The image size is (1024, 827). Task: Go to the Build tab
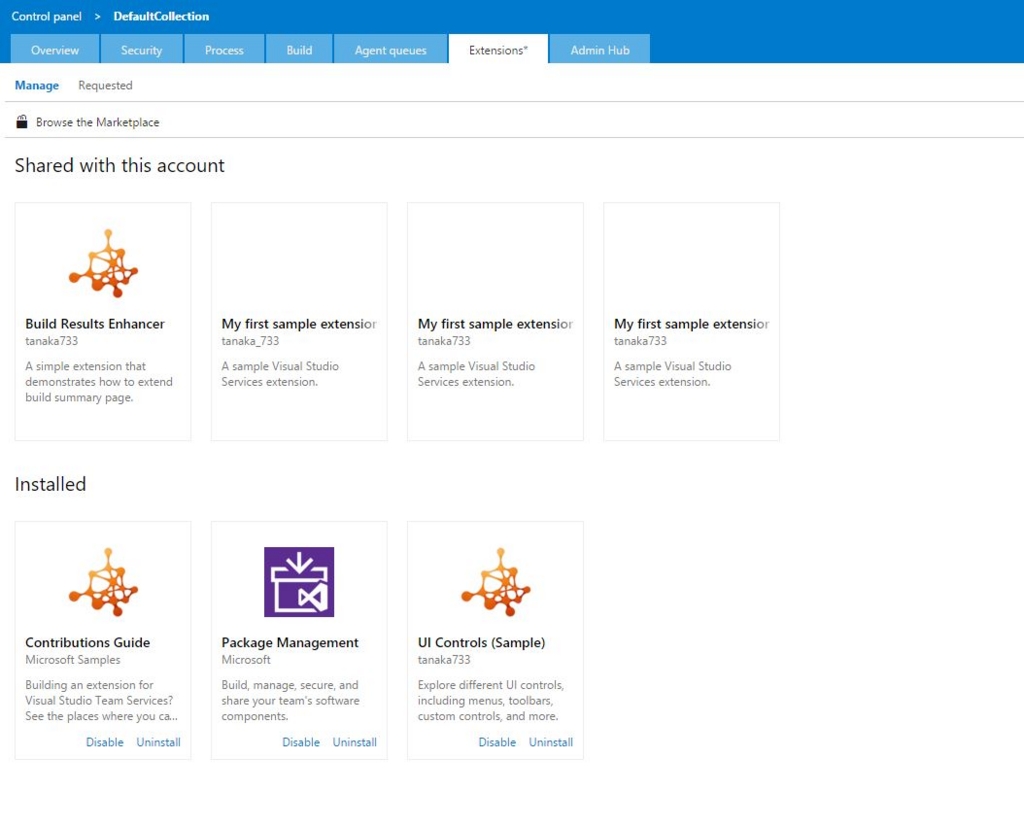pyautogui.click(x=299, y=49)
